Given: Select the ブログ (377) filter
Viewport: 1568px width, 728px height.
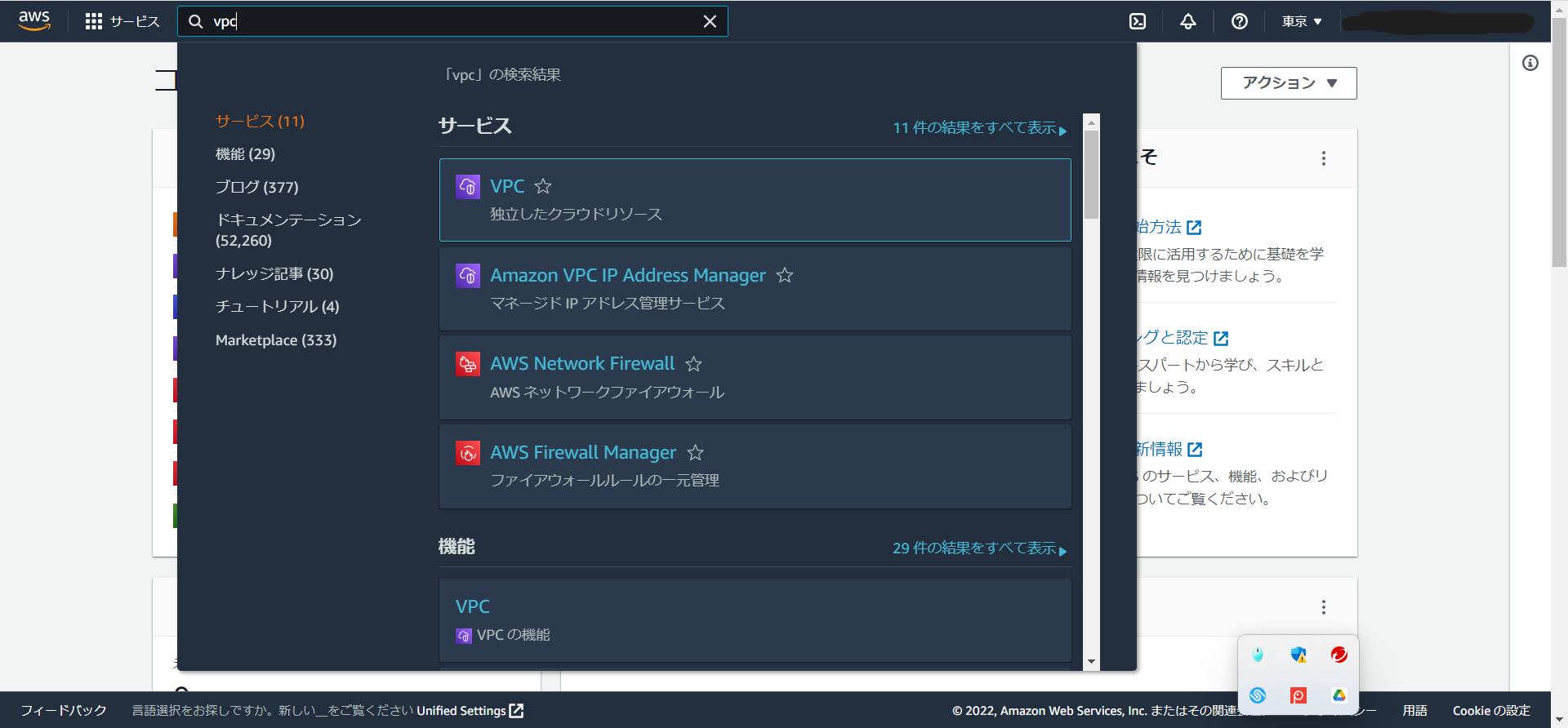Looking at the screenshot, I should pos(256,187).
